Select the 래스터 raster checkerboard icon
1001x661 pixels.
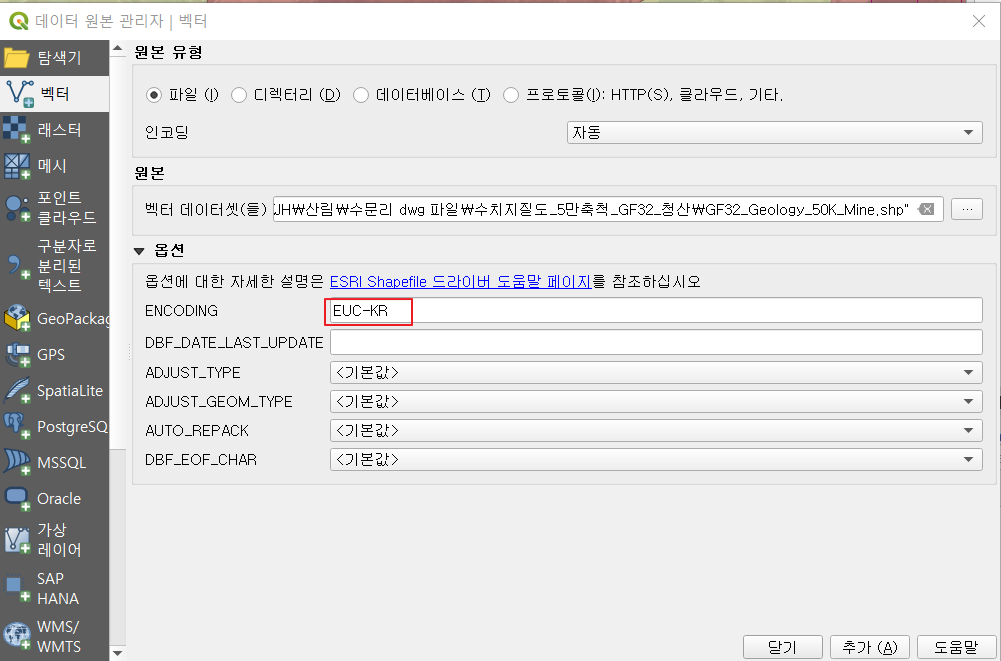point(16,129)
